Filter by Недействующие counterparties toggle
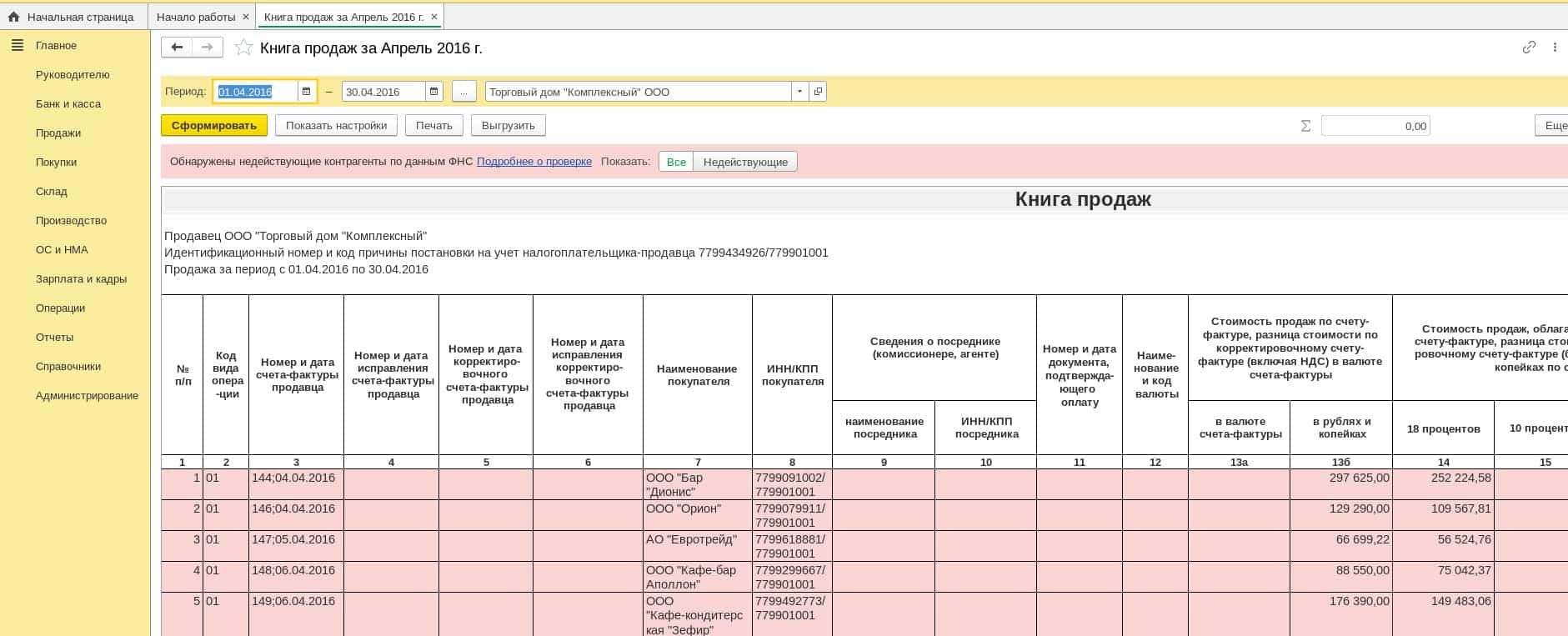This screenshot has height=636, width=1568. point(745,162)
